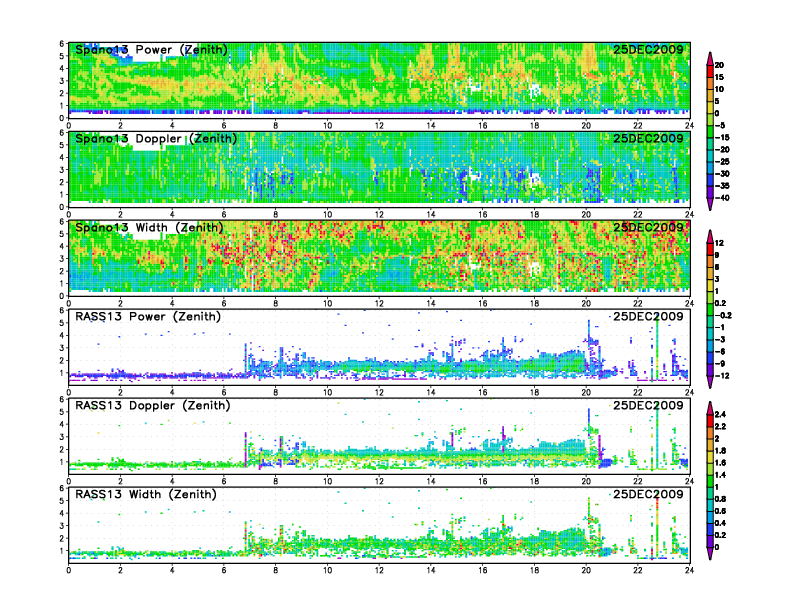Click the 0.8 label on the bottom color bar
Viewport: 792px width, 612px height.
coord(720,499)
